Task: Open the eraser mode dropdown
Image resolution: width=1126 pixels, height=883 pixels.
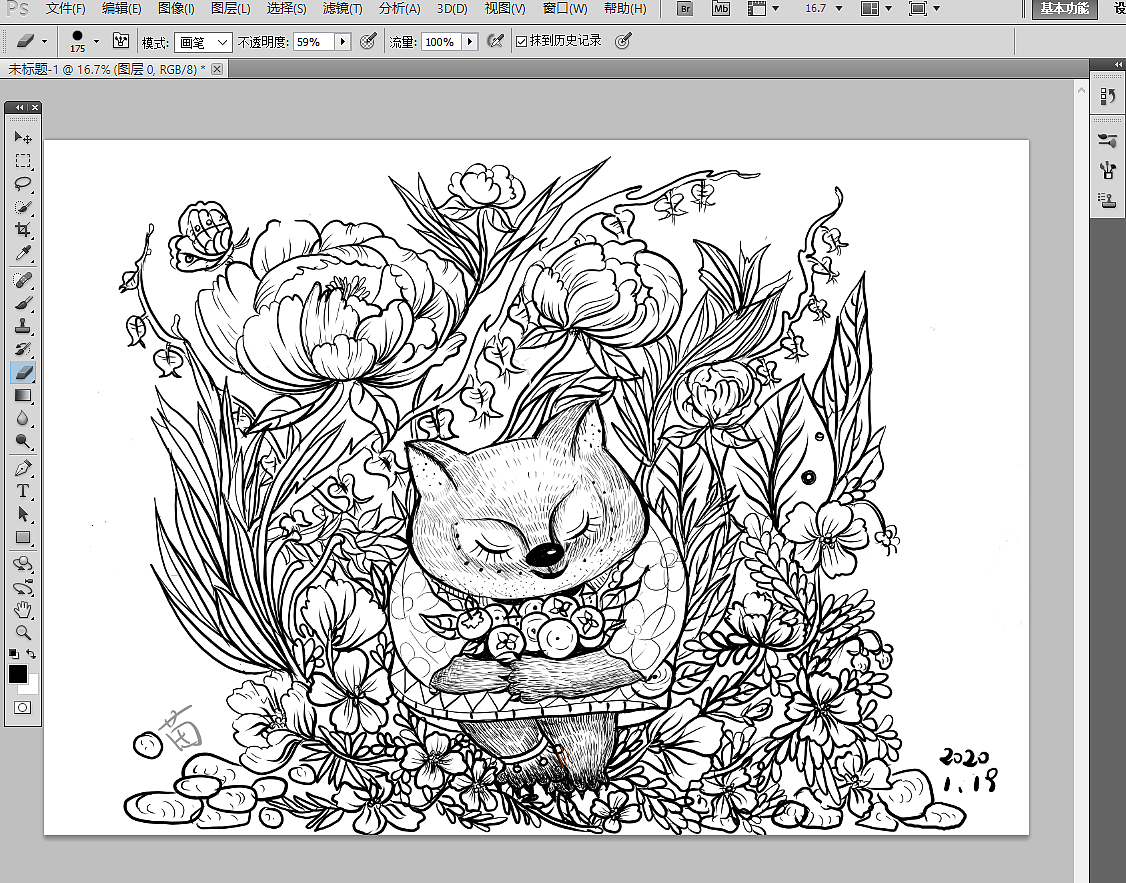Action: 203,42
